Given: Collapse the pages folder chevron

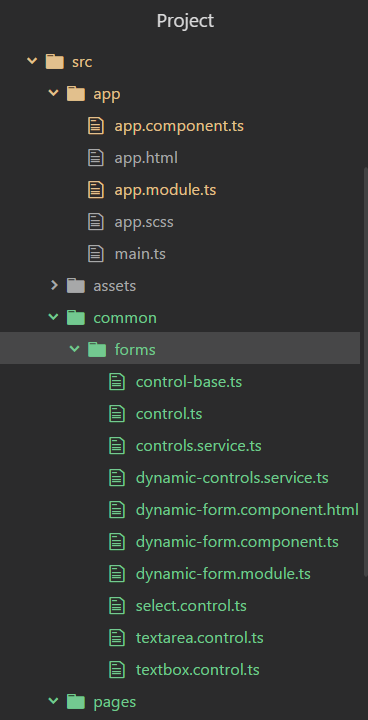Looking at the screenshot, I should coord(54,701).
